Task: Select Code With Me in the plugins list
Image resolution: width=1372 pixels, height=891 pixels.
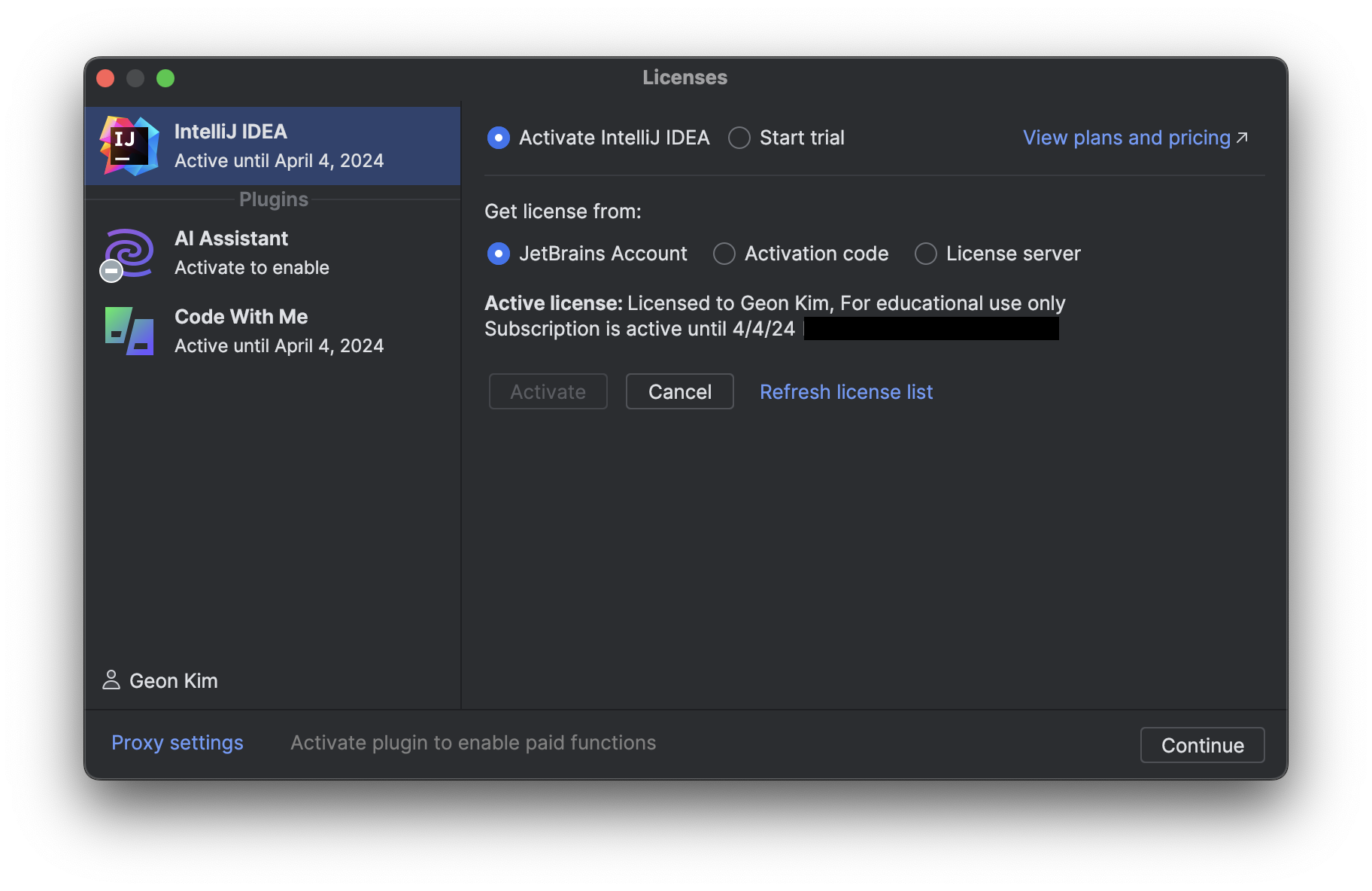Action: [273, 331]
